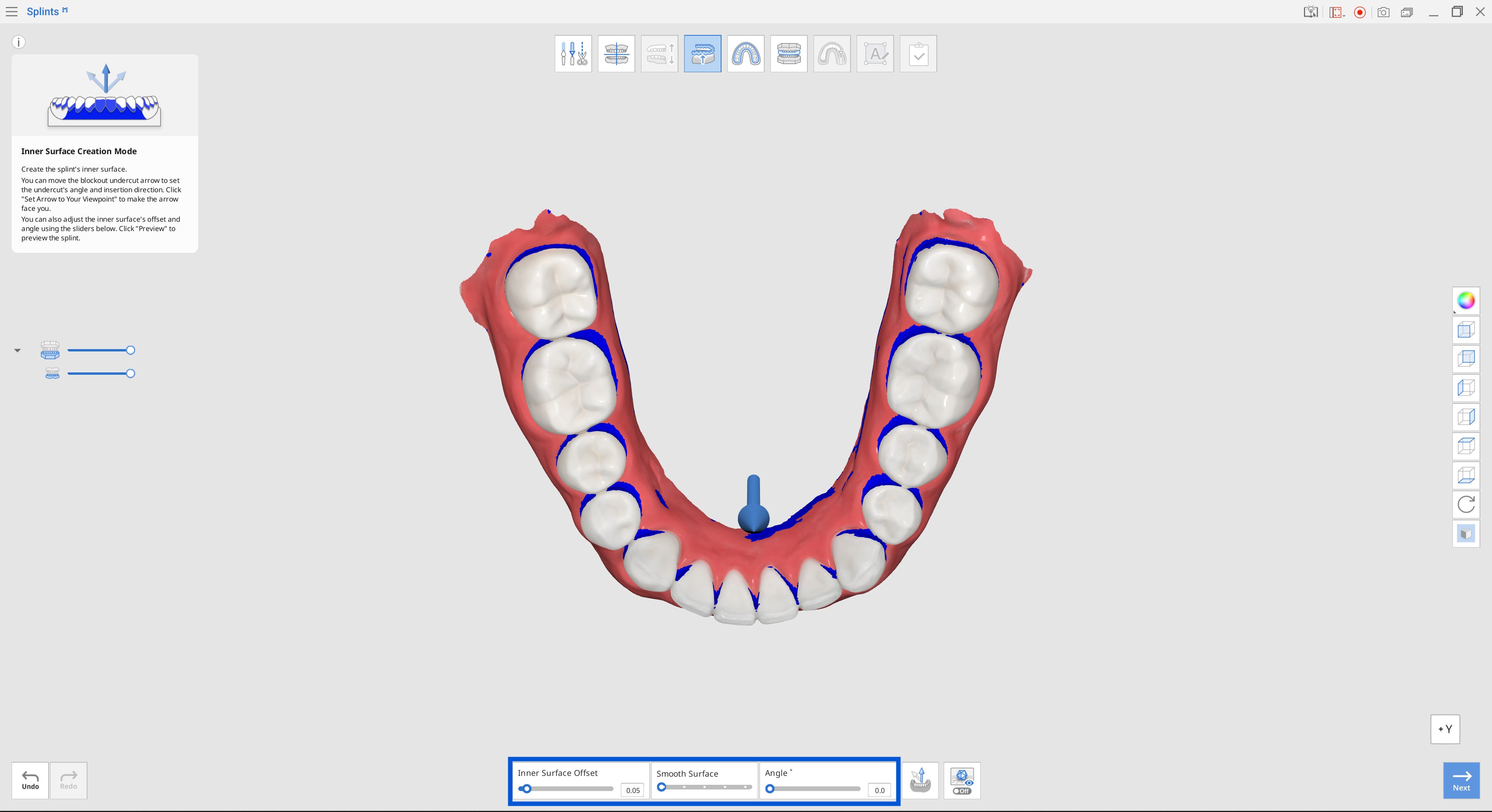The width and height of the screenshot is (1492, 812).
Task: Toggle the Preview splint Off switch
Action: [x=962, y=781]
